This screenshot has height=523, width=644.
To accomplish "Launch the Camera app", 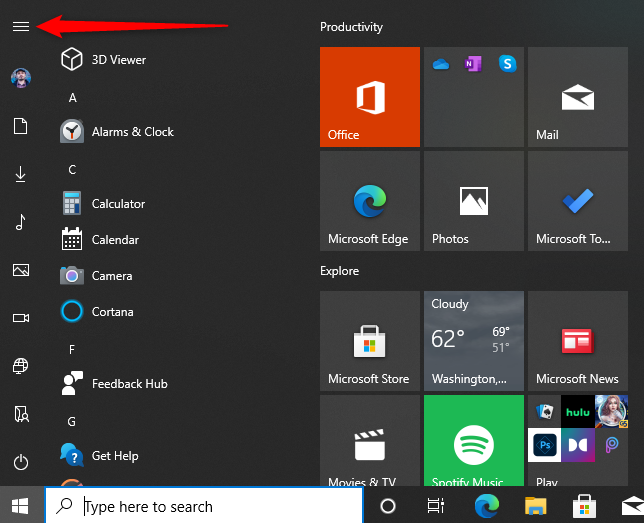I will 97,276.
